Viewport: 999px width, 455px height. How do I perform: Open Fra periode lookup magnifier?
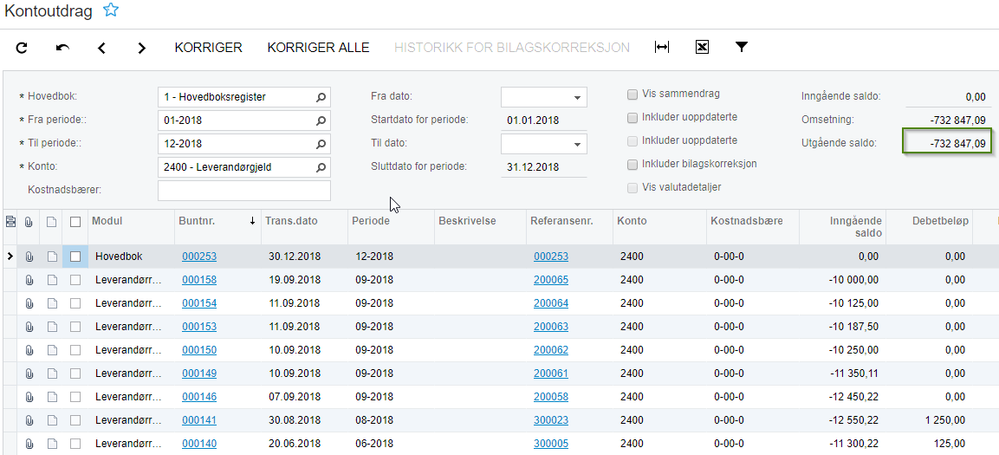coord(321,120)
